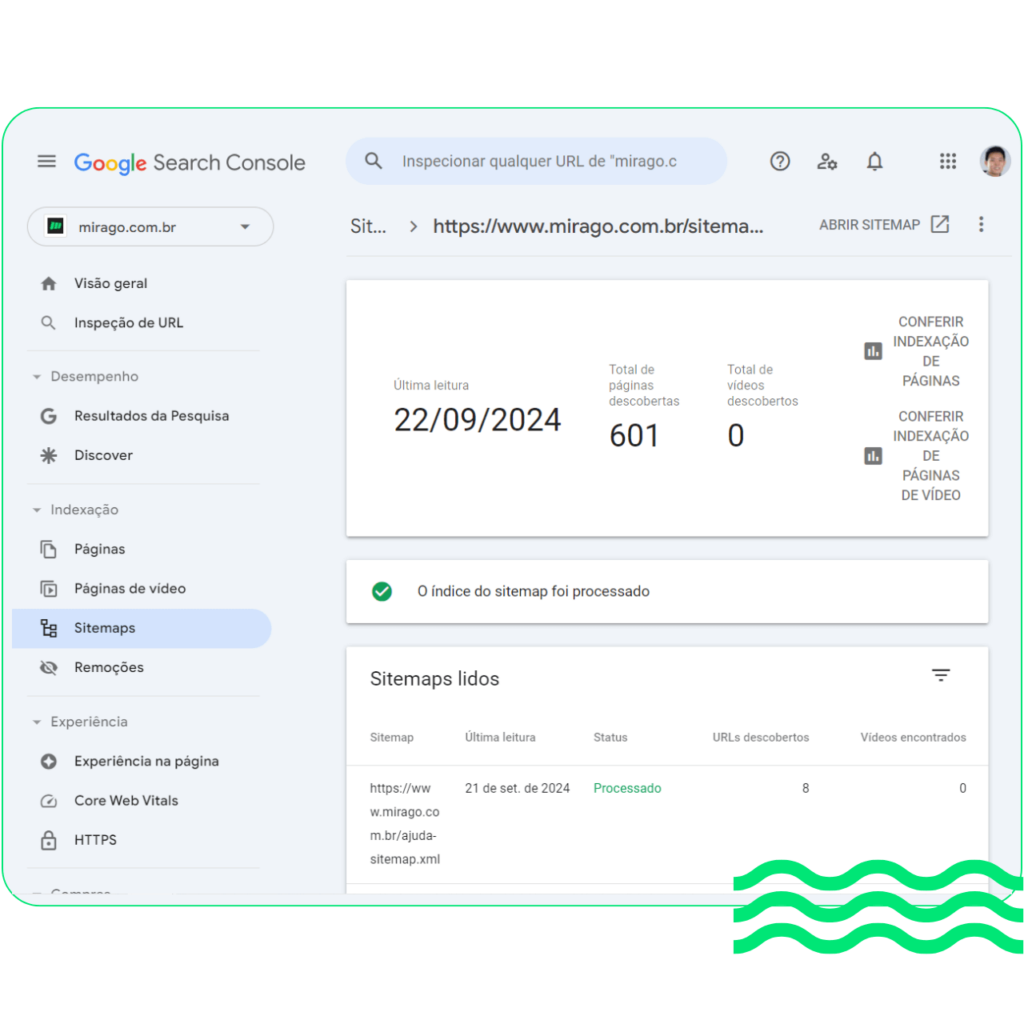1024x1024 pixels.
Task: Open the HTTPS report
Action: [x=95, y=840]
